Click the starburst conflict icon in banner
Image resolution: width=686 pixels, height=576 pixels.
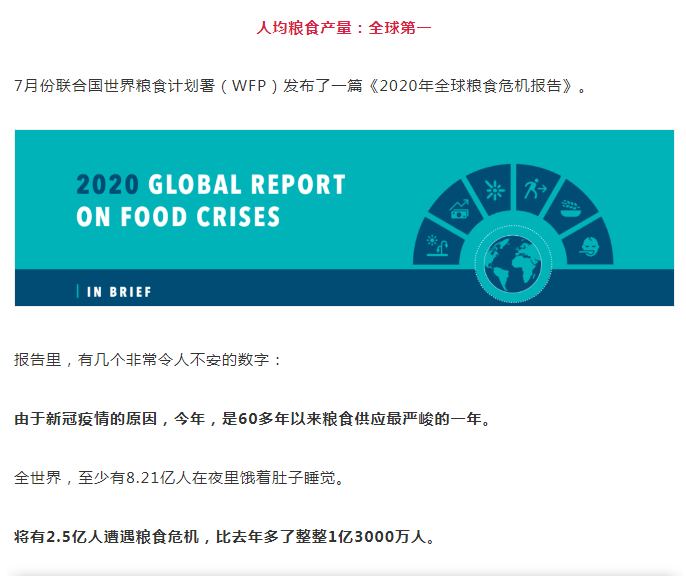point(494,188)
